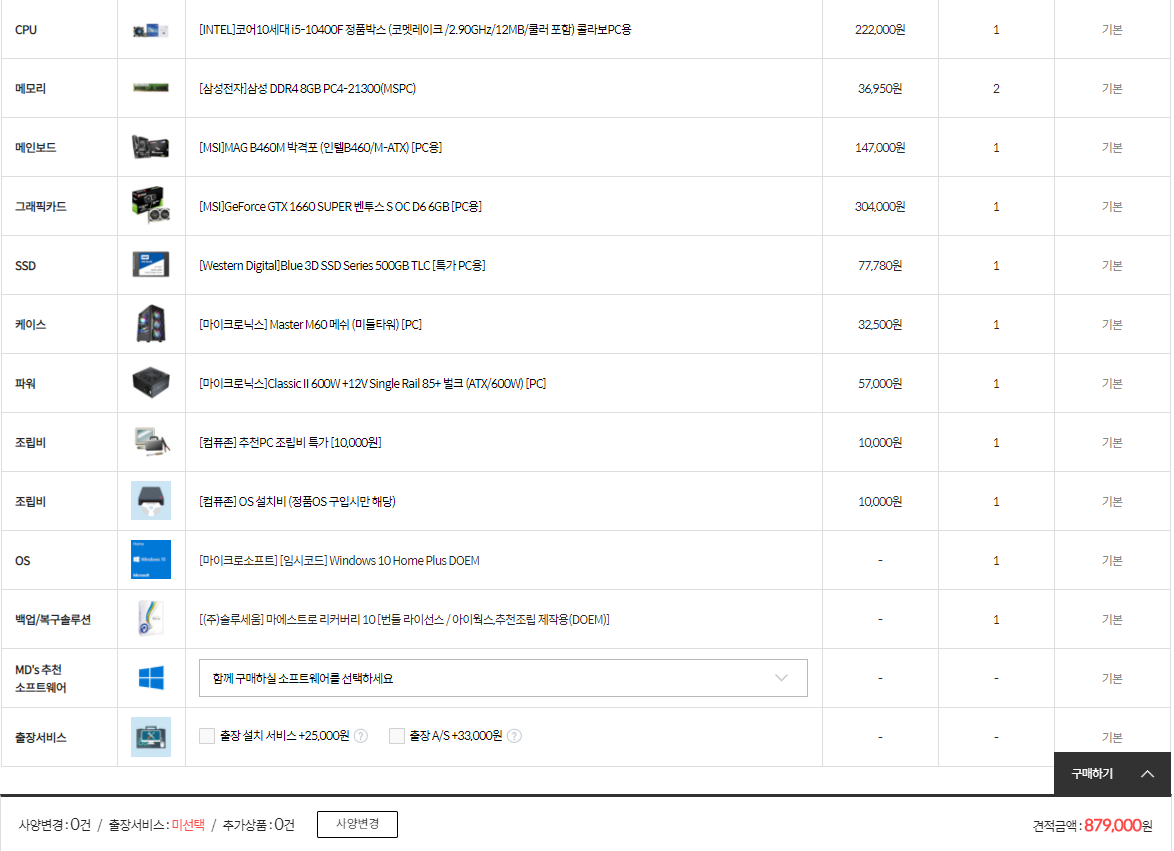Enable 출장 A/S +33,000원 checkbox
Screen dimensions: 1174x851
coord(397,736)
